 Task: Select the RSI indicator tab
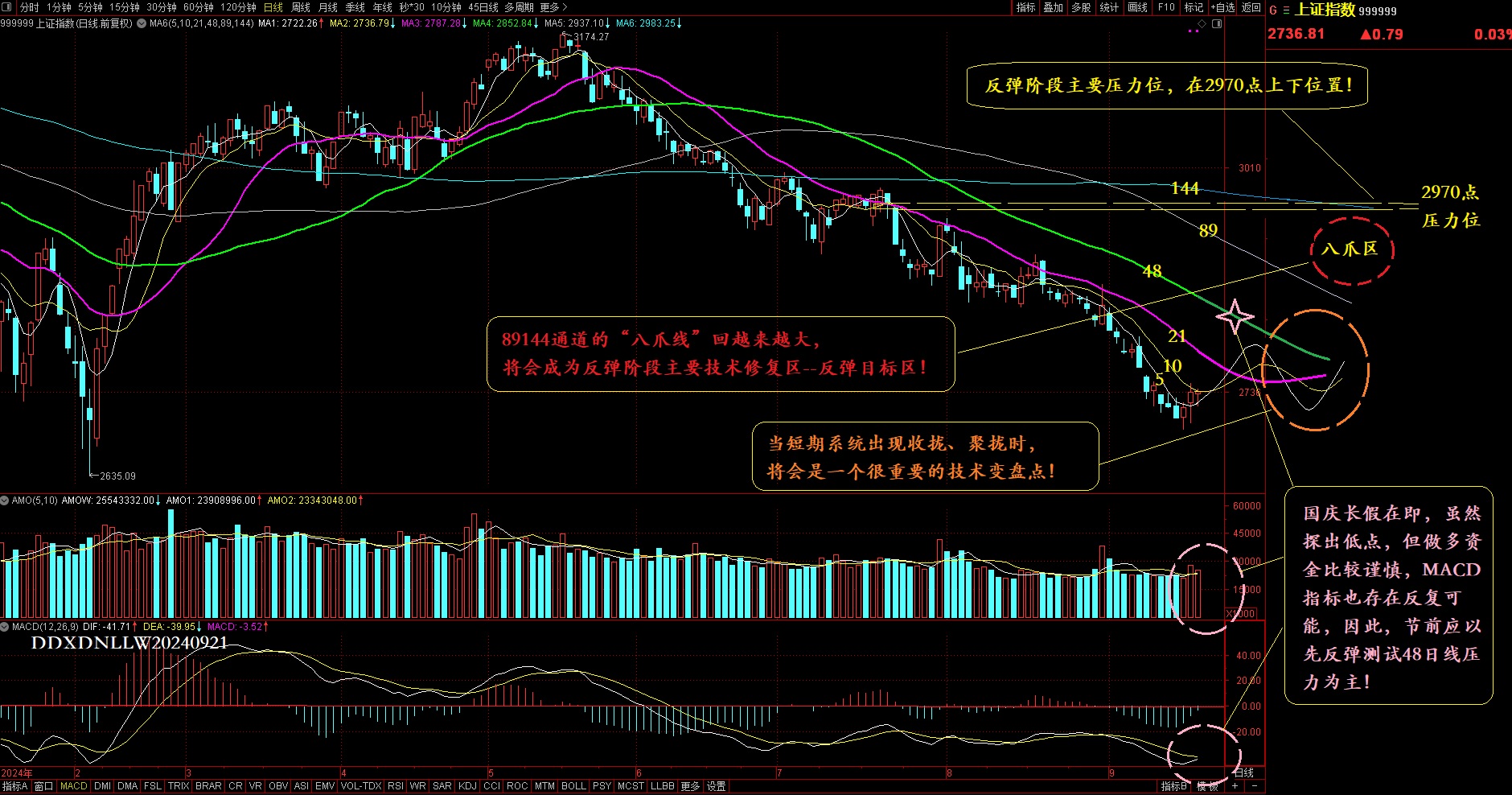pyautogui.click(x=396, y=786)
